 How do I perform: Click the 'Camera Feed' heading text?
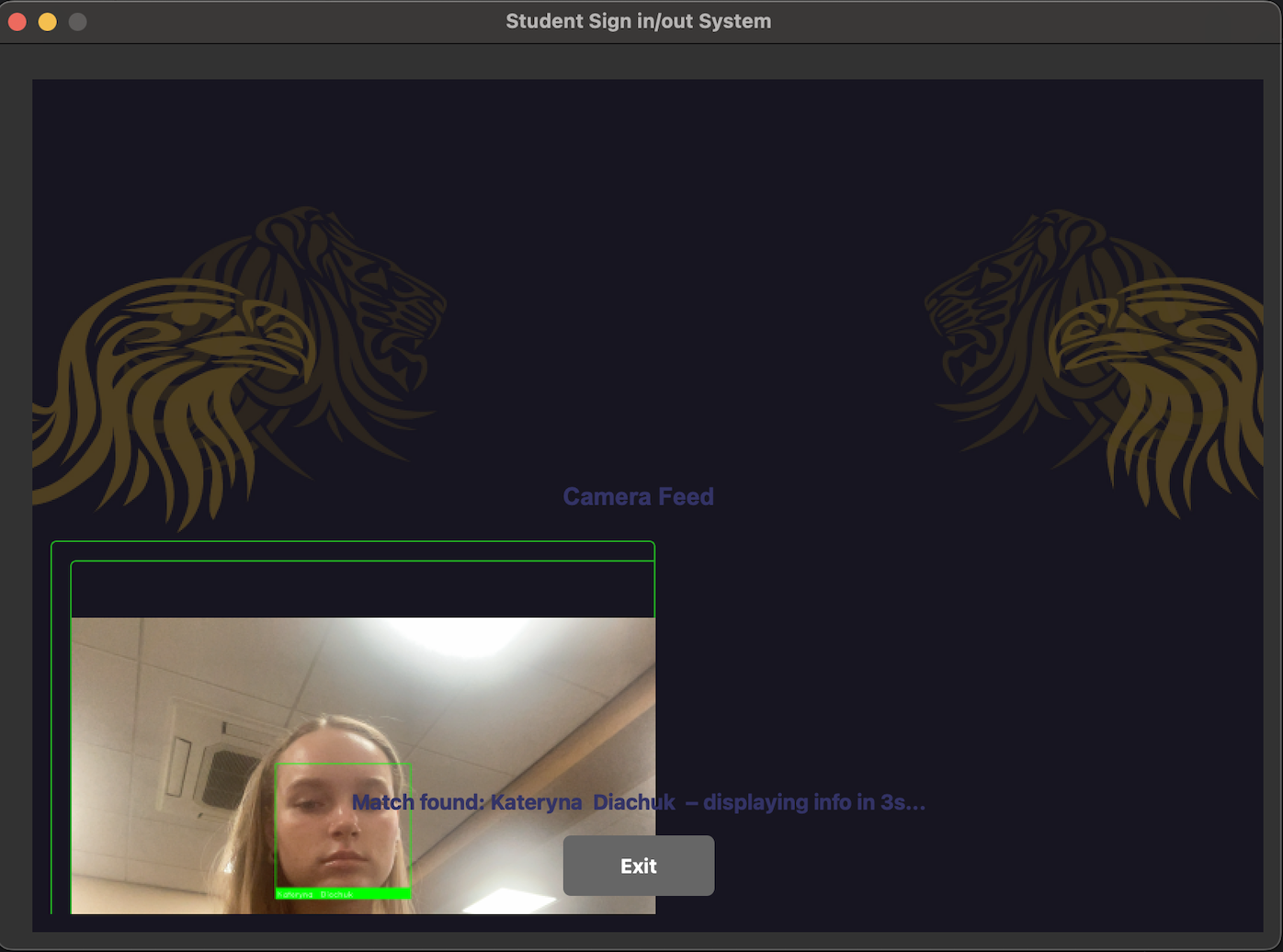coord(638,496)
